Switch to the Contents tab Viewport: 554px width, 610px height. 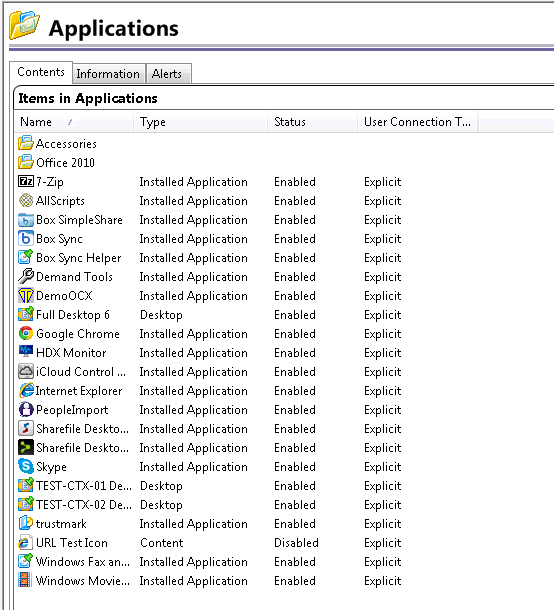click(x=41, y=72)
